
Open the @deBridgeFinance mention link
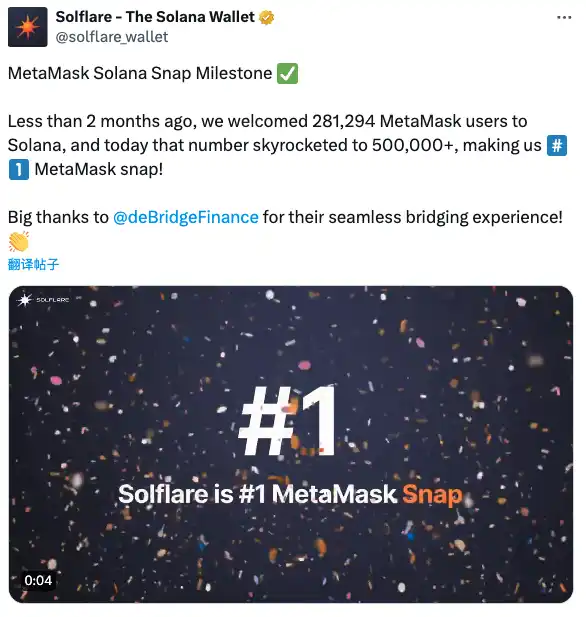click(x=186, y=217)
